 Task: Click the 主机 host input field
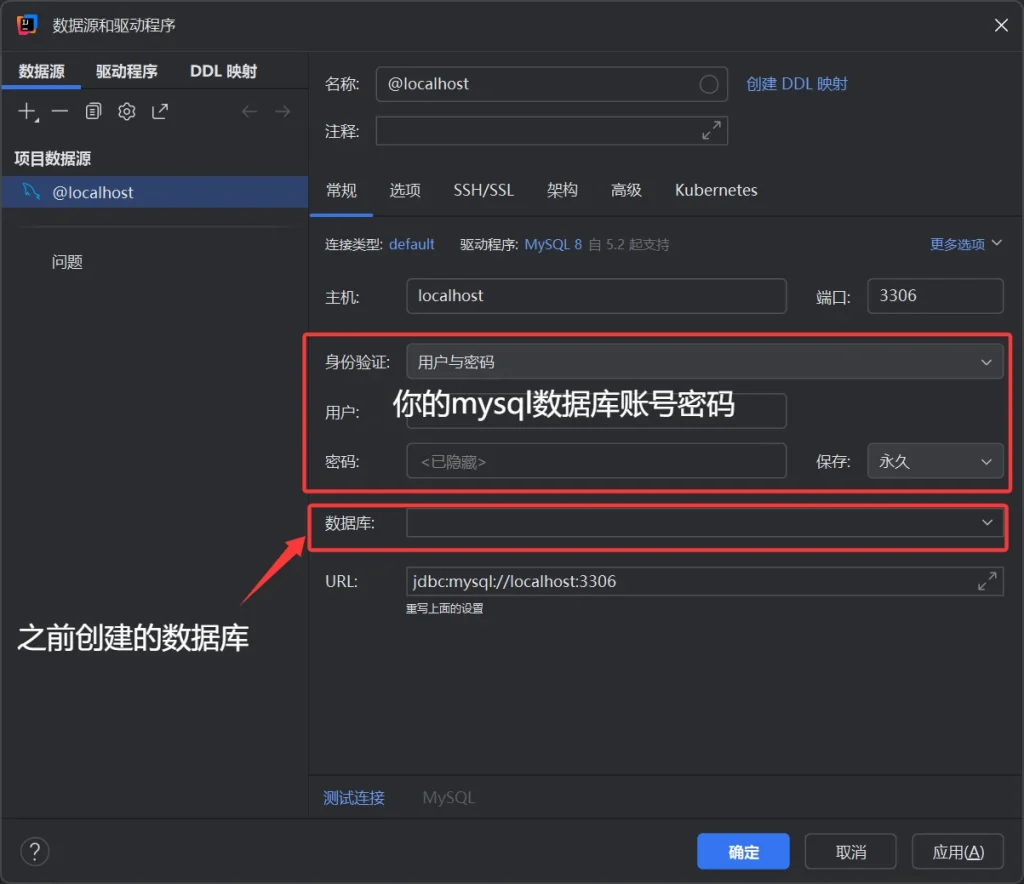596,296
